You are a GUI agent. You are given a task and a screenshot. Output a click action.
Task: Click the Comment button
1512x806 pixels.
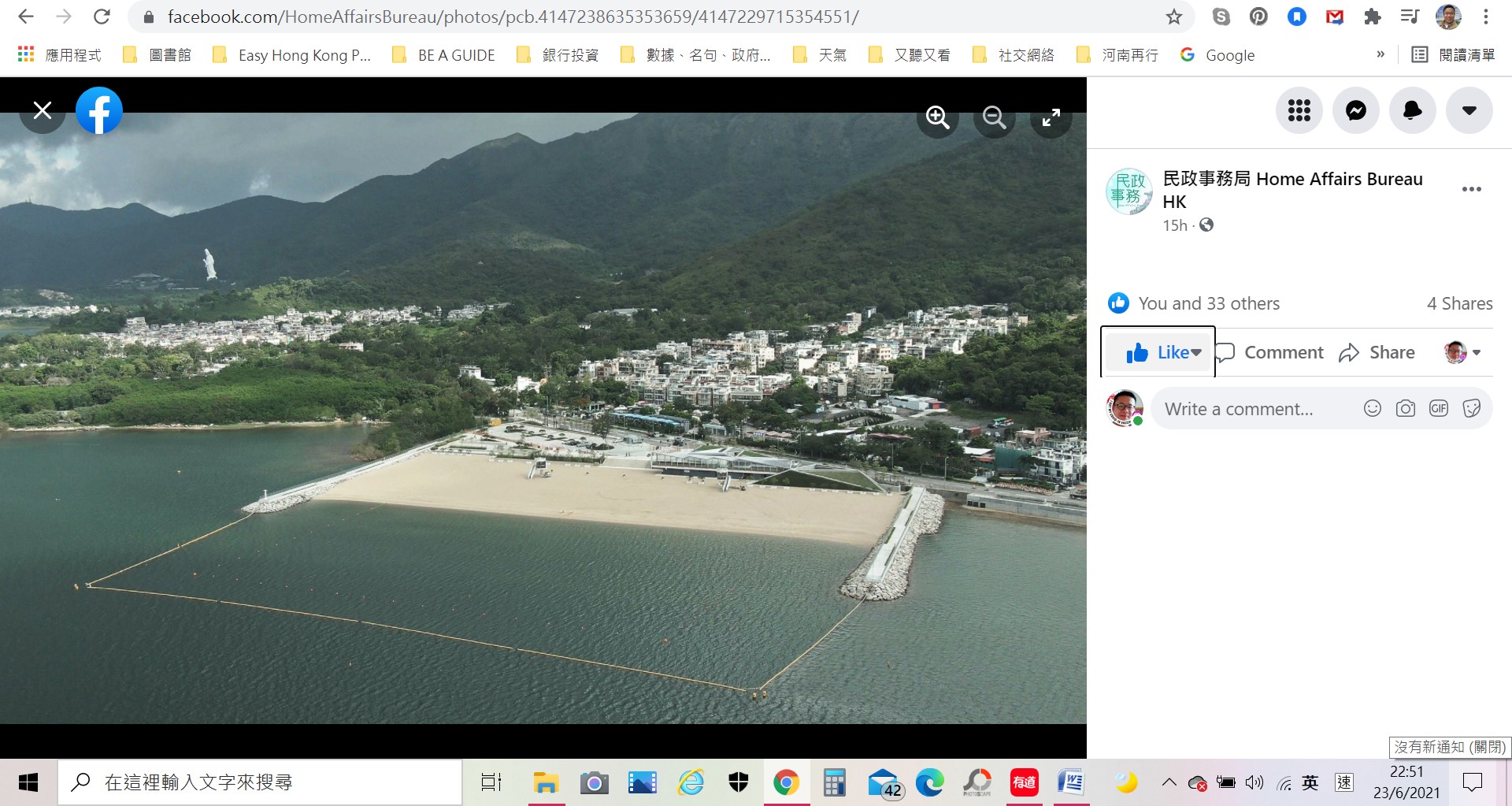click(1270, 352)
